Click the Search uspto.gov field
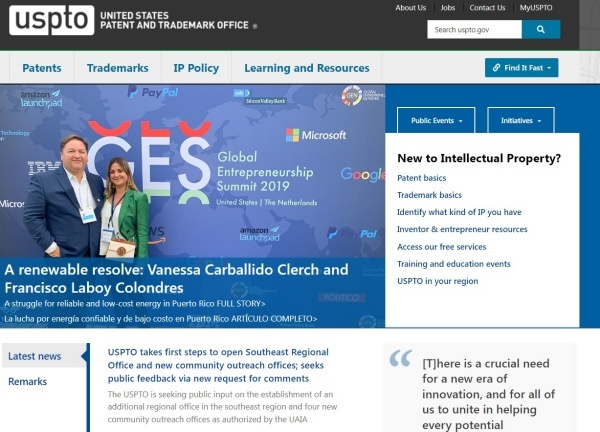This screenshot has height=432, width=600. pos(474,29)
